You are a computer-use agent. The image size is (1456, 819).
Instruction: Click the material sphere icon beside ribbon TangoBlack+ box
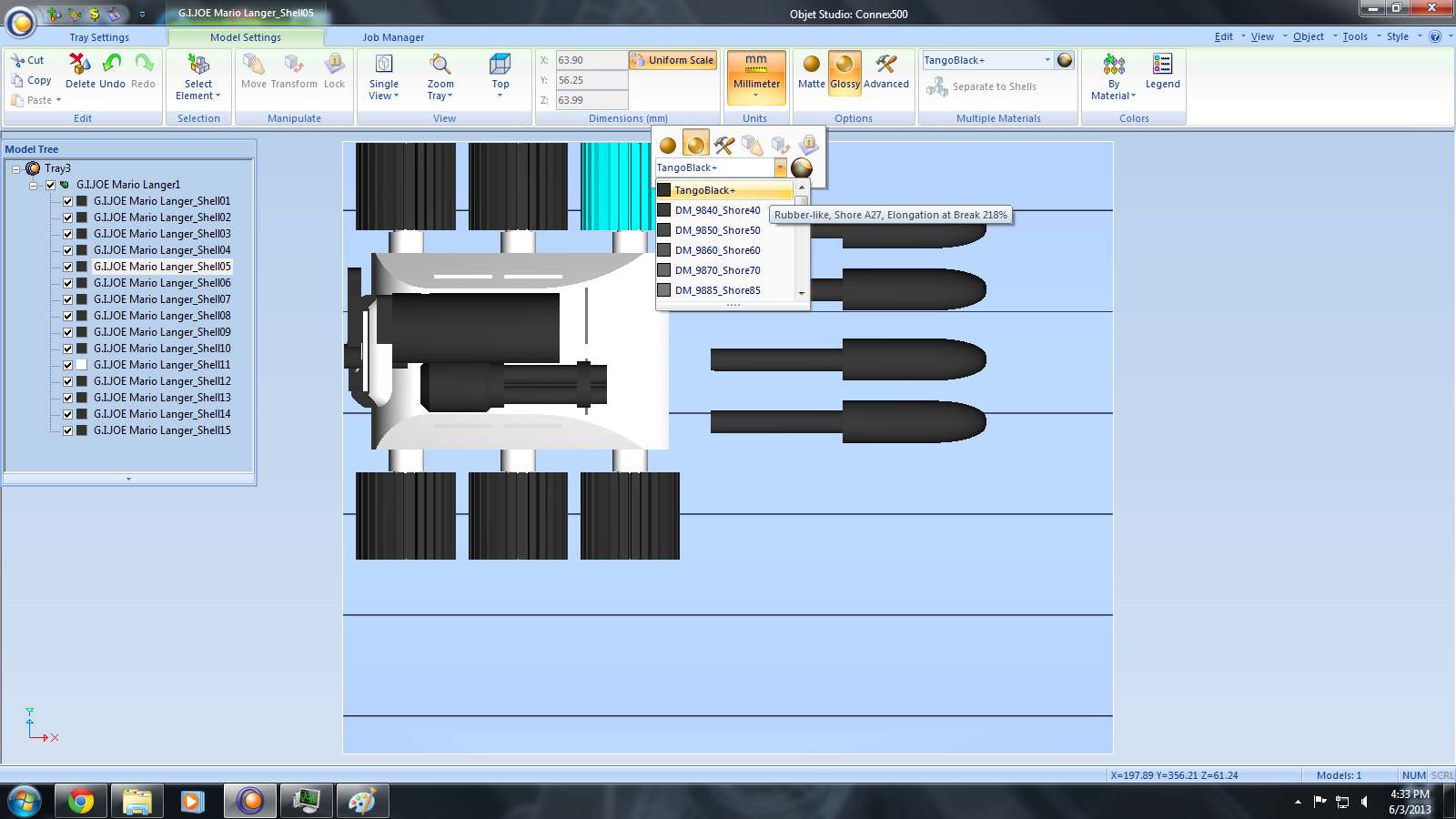[x=1066, y=60]
